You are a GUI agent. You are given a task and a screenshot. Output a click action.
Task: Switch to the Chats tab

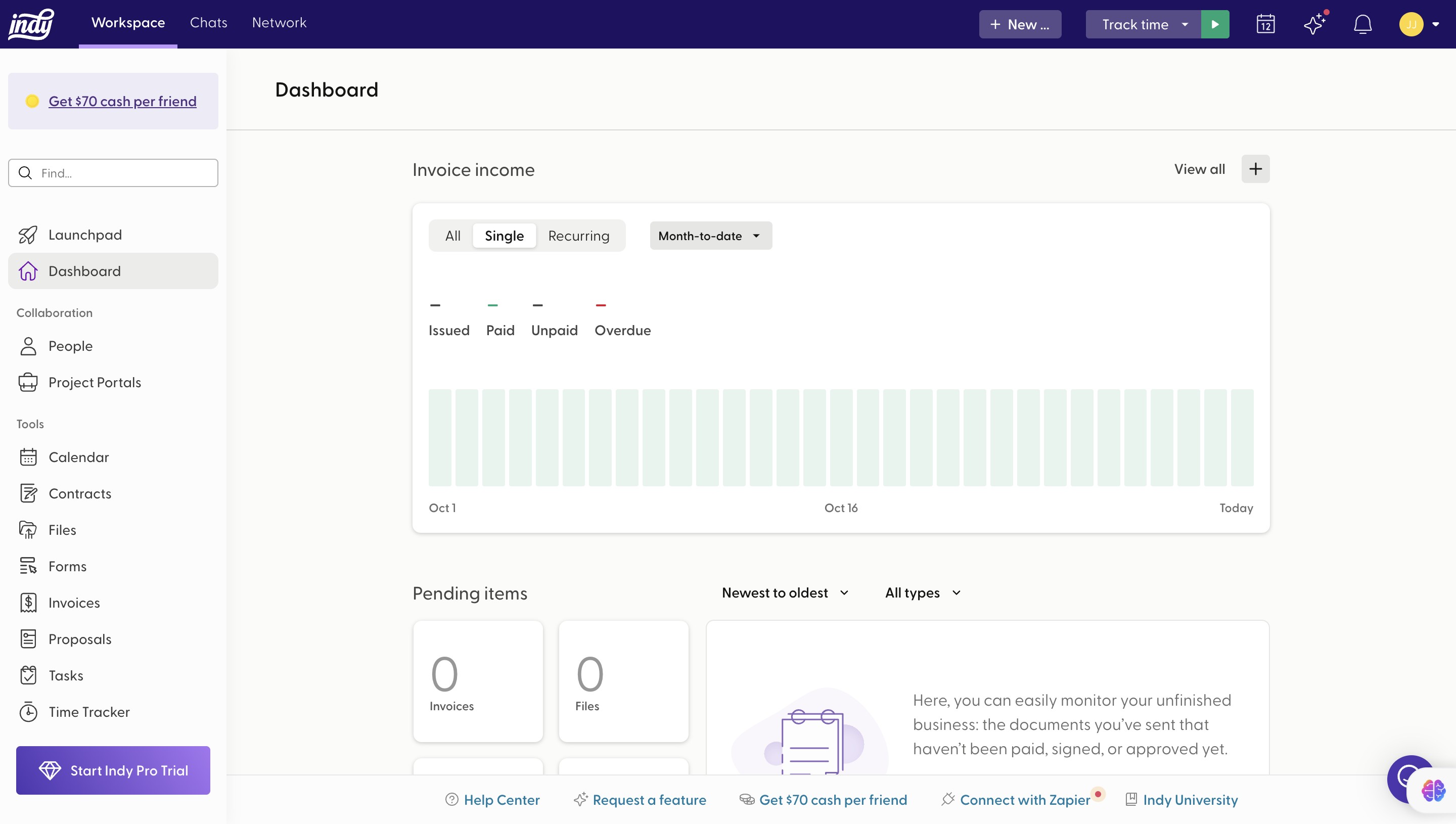click(x=208, y=23)
